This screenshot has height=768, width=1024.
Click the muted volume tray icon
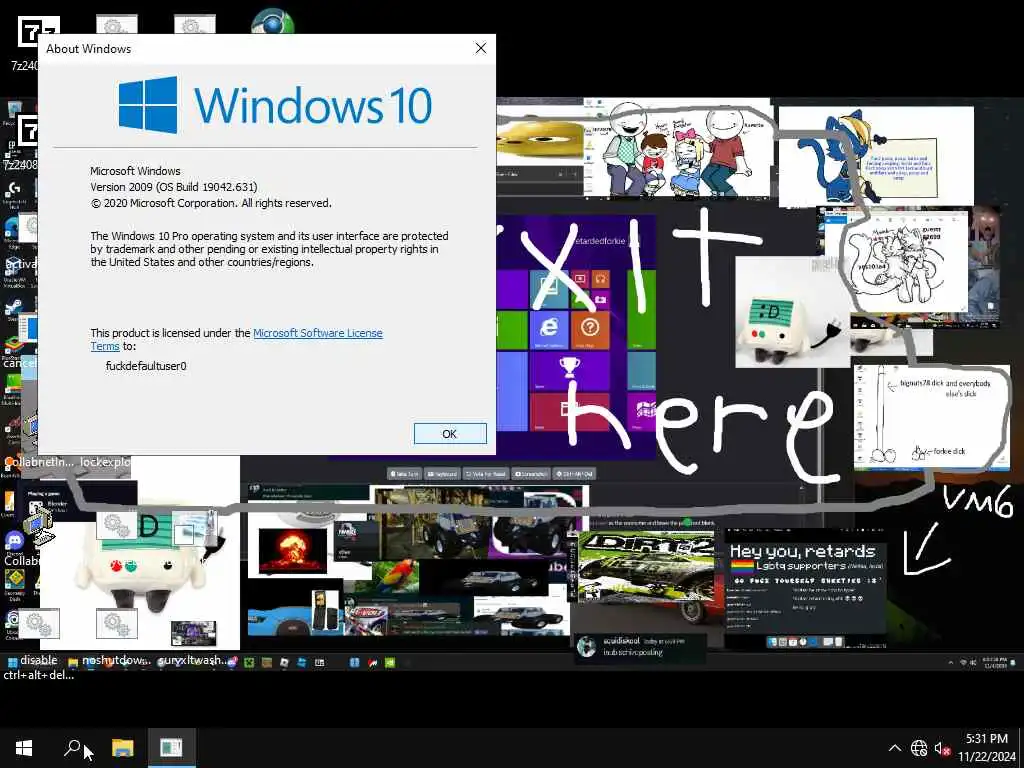coord(942,748)
